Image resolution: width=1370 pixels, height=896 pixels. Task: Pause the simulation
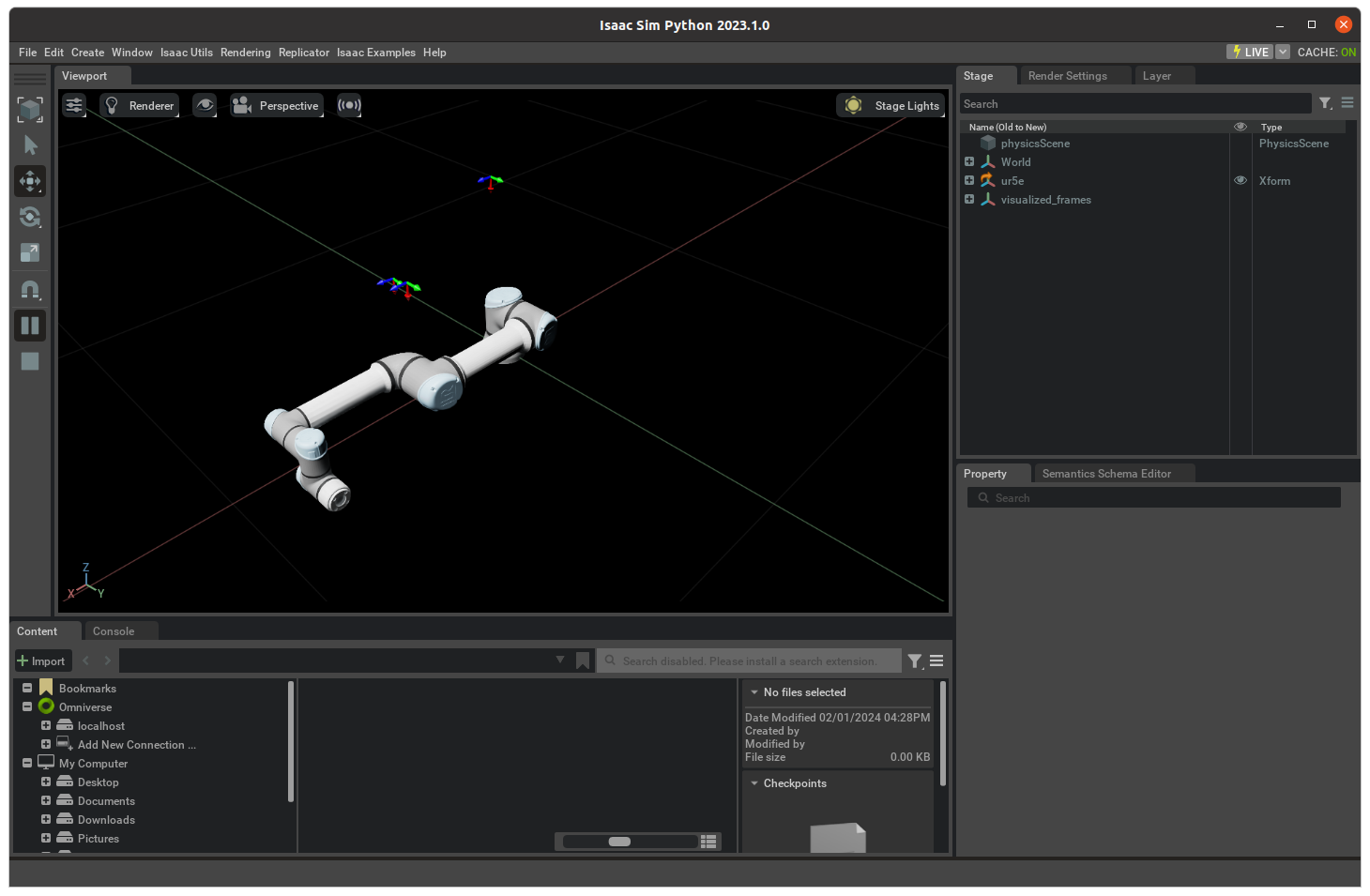[x=30, y=326]
